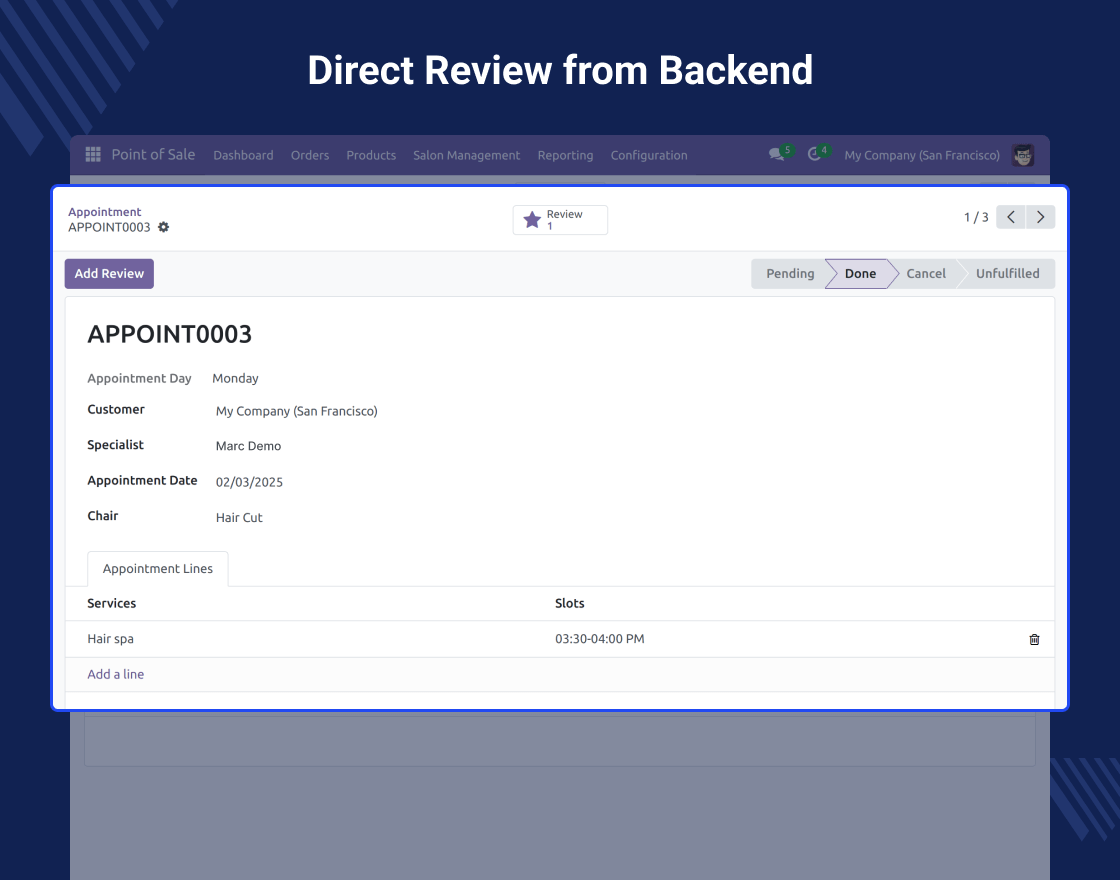Click the user avatar in the top bar
Screen dimensions: 1120x880
point(1023,155)
